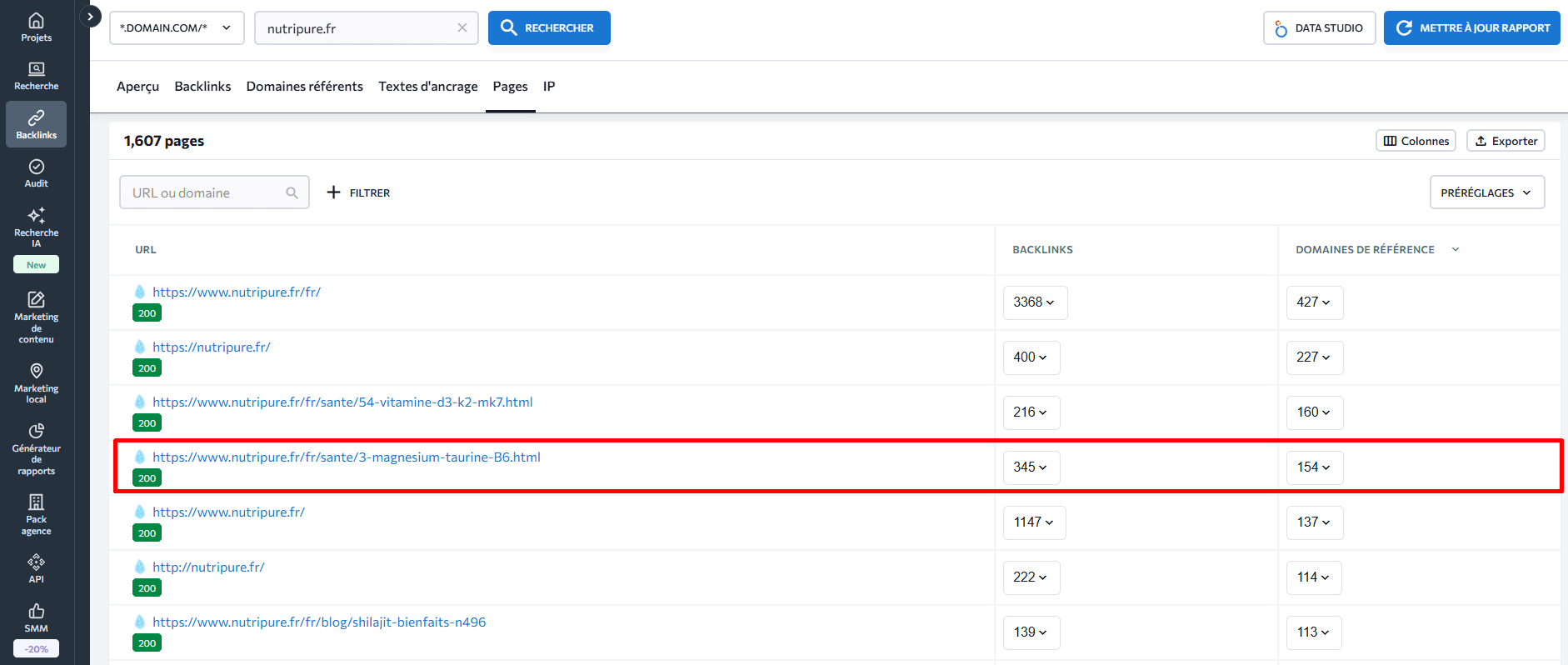Expand the 427 referring domains dropdown
Screen dimensions: 1568x665
tap(1315, 302)
